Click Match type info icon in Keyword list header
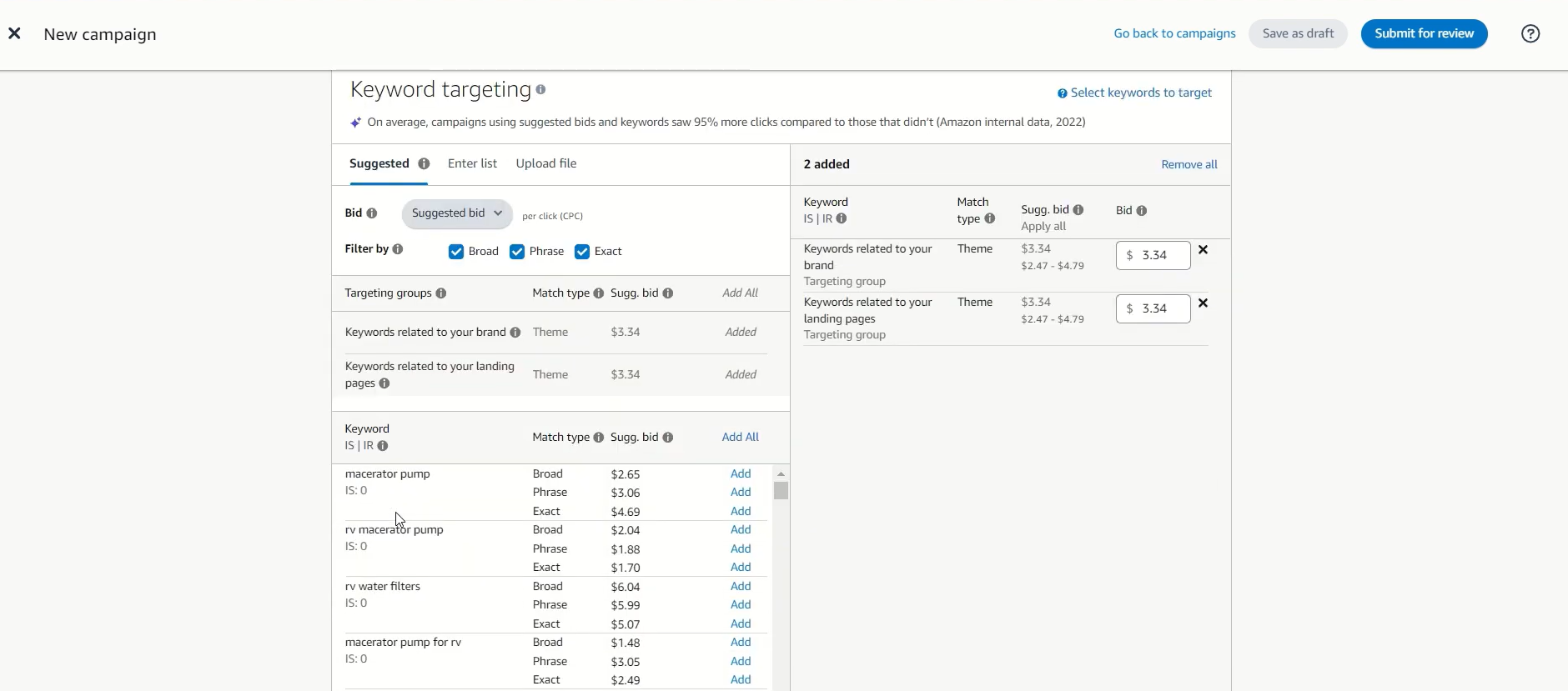The height and width of the screenshot is (691, 1568). coord(599,438)
